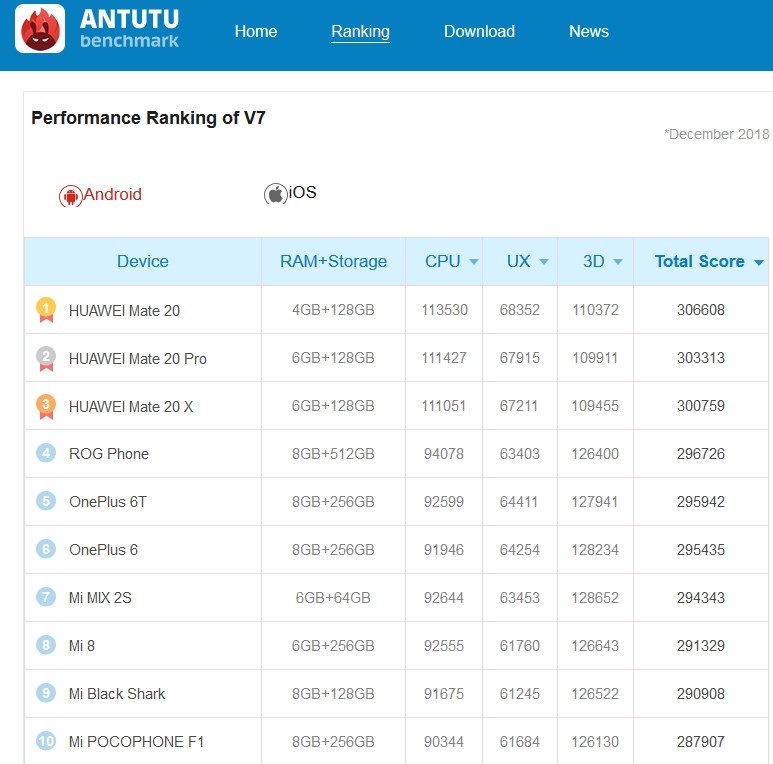The height and width of the screenshot is (764, 773).
Task: Switch to the Android ranking tab
Action: [x=111, y=194]
